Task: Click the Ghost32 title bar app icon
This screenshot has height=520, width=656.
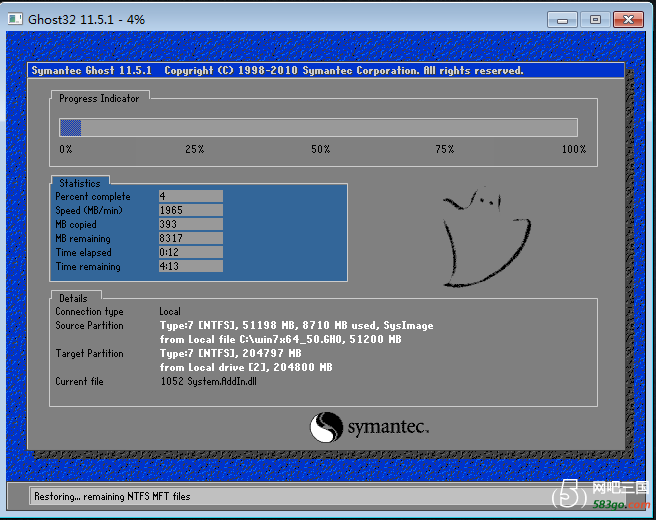Action: [x=15, y=19]
